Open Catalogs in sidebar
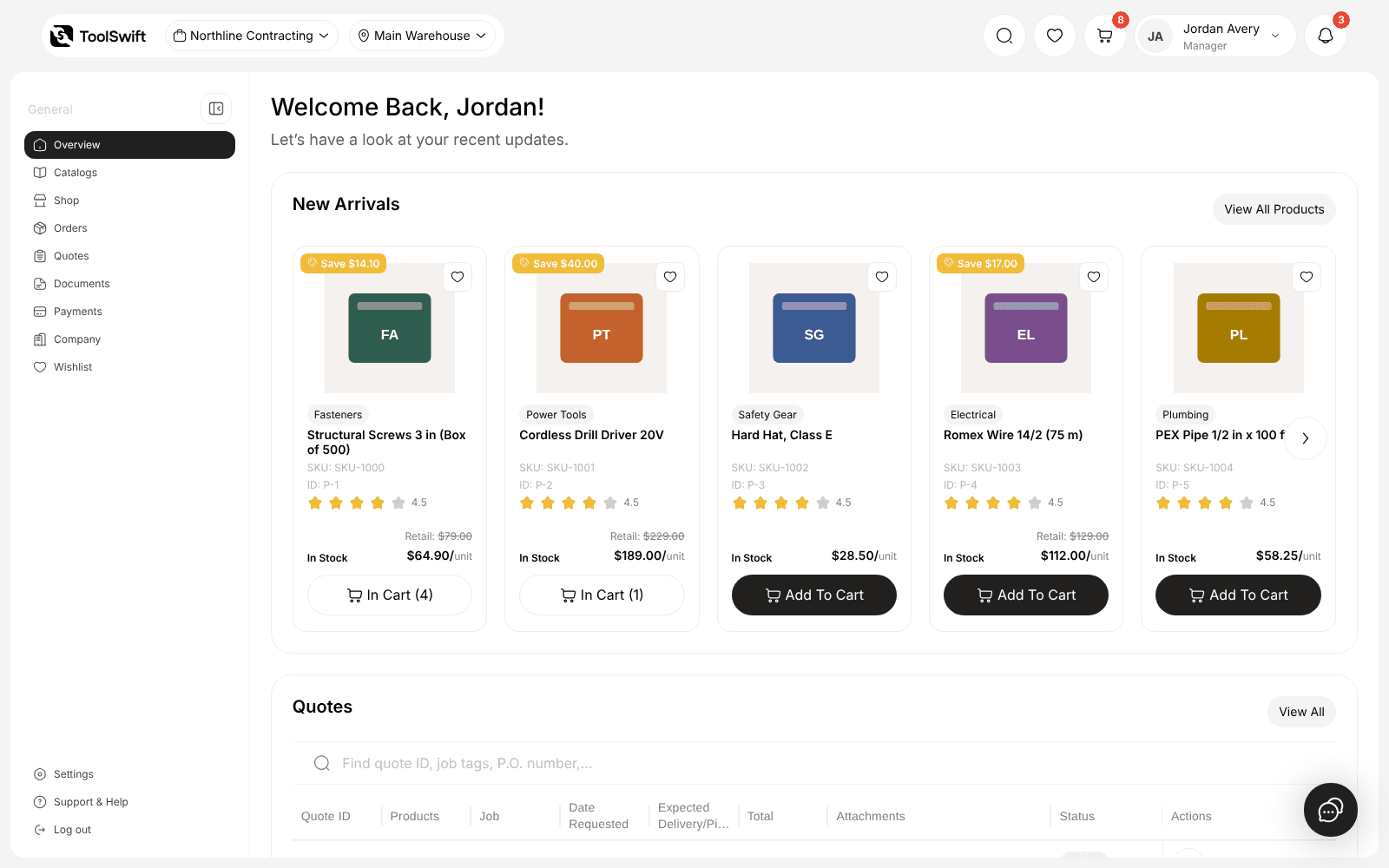 click(129, 173)
